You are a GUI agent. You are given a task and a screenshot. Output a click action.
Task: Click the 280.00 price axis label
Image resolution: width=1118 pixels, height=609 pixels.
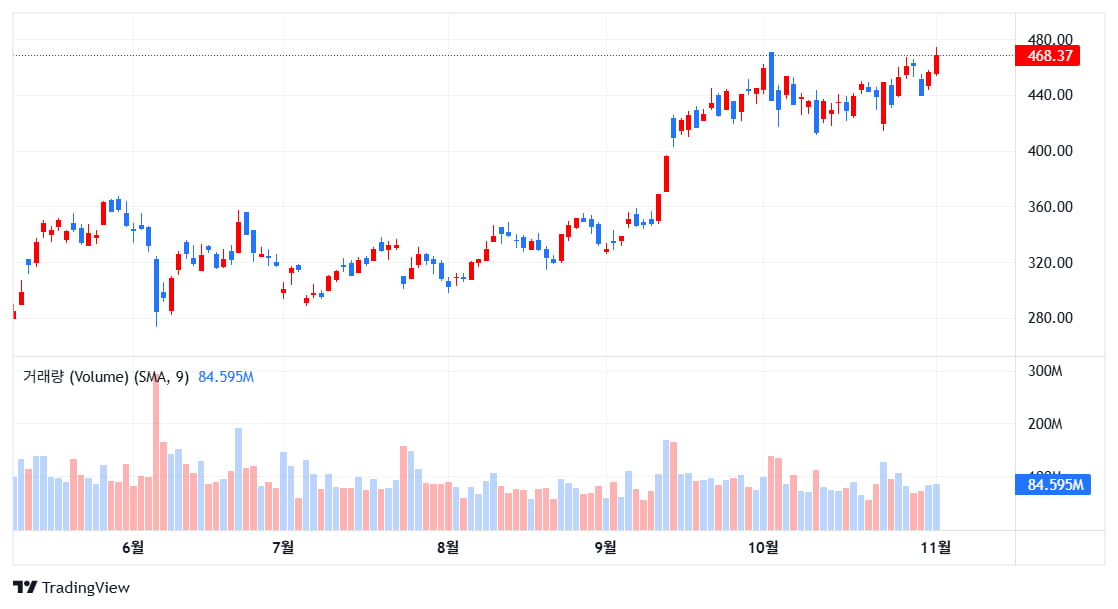(1050, 318)
